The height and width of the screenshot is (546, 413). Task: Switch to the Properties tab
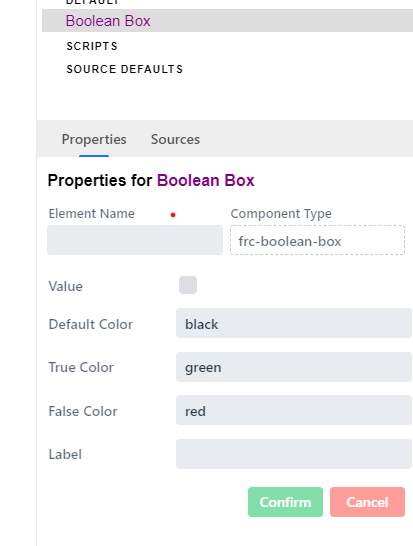94,139
